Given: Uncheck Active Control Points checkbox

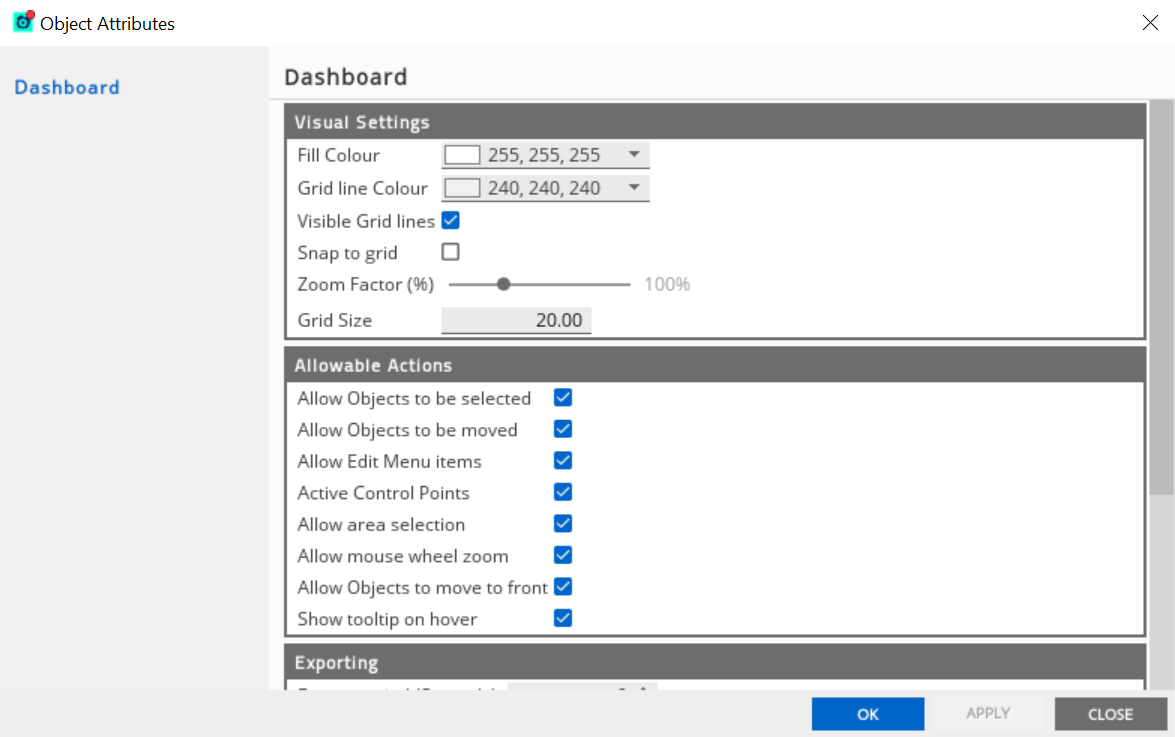Looking at the screenshot, I should pos(563,491).
